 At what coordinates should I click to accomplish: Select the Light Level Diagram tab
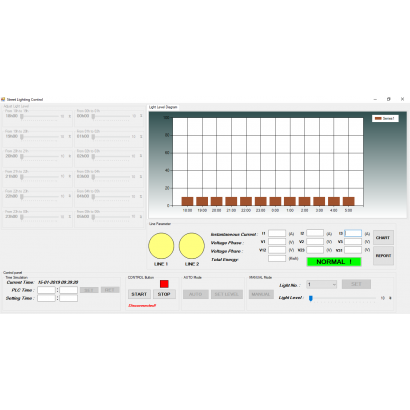(x=163, y=107)
